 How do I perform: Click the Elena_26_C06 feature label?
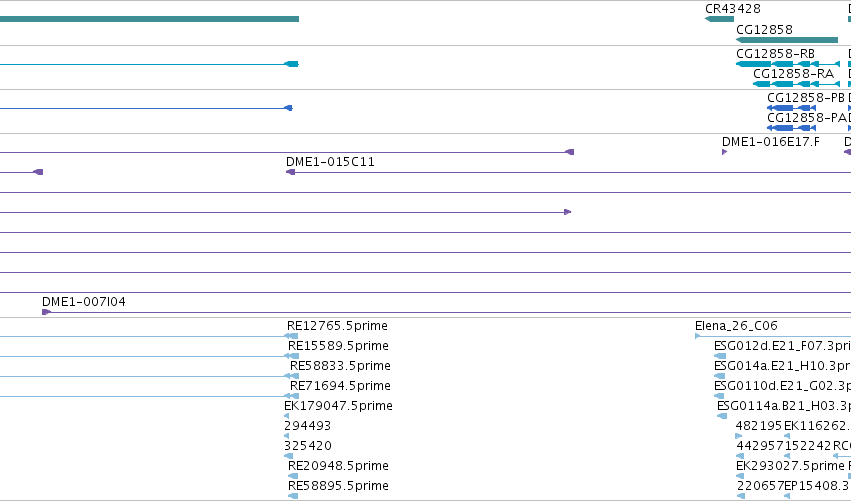(x=736, y=326)
